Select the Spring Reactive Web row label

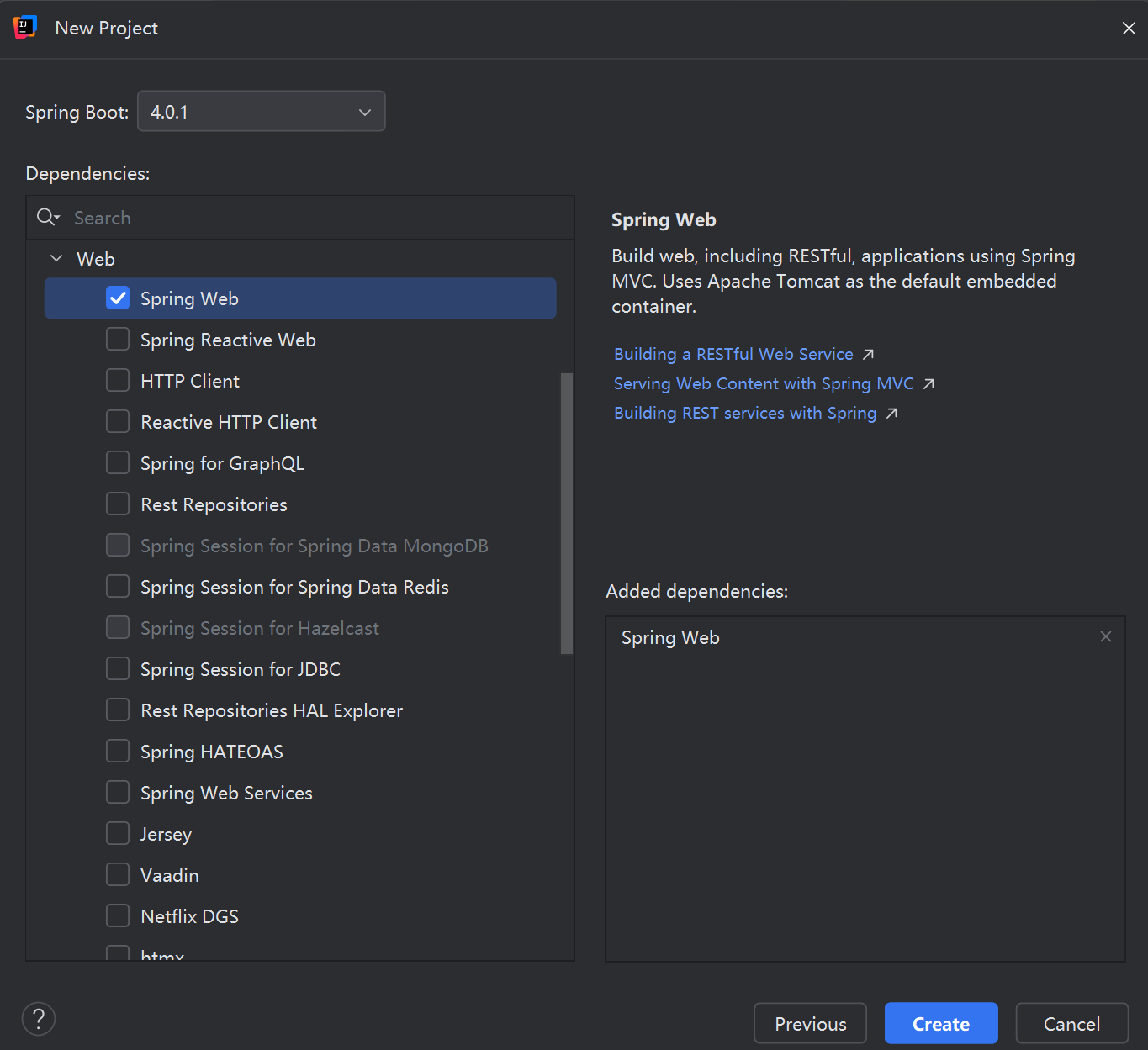(228, 340)
